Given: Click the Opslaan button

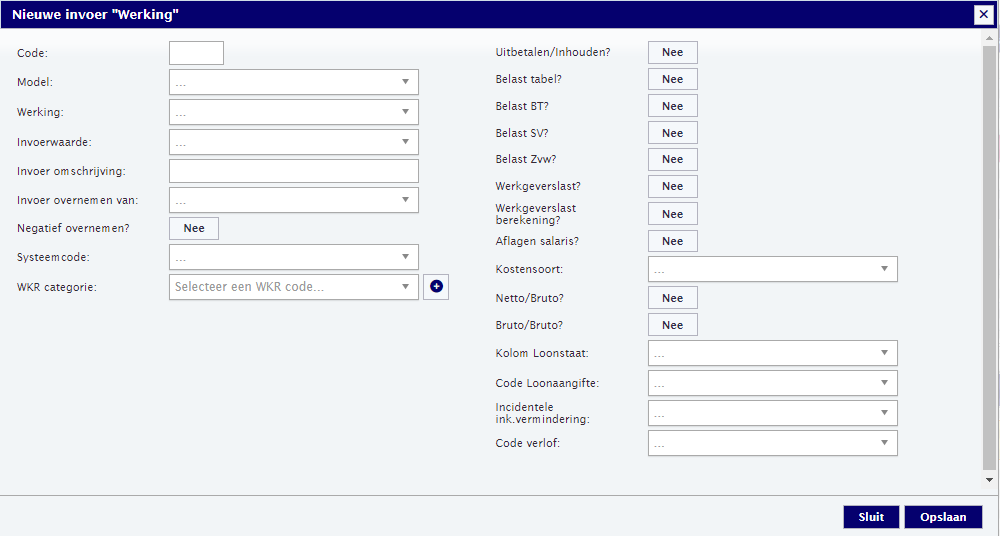Looking at the screenshot, I should (943, 517).
